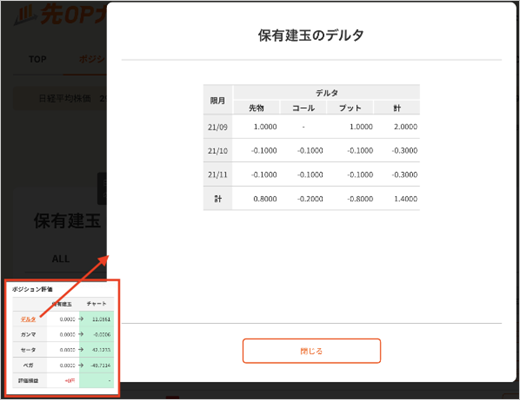Click the 先物 value 1.0000 in 21/09 row

pos(265,127)
